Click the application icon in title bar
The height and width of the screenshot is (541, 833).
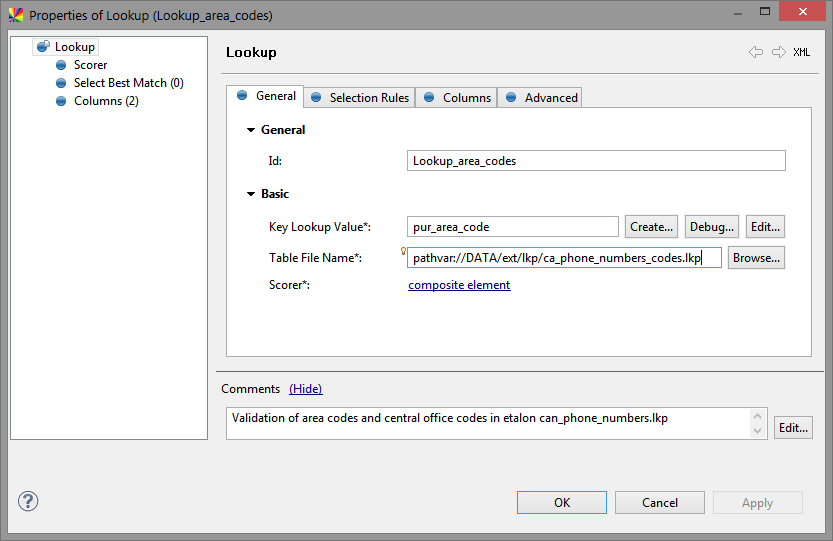tap(15, 15)
